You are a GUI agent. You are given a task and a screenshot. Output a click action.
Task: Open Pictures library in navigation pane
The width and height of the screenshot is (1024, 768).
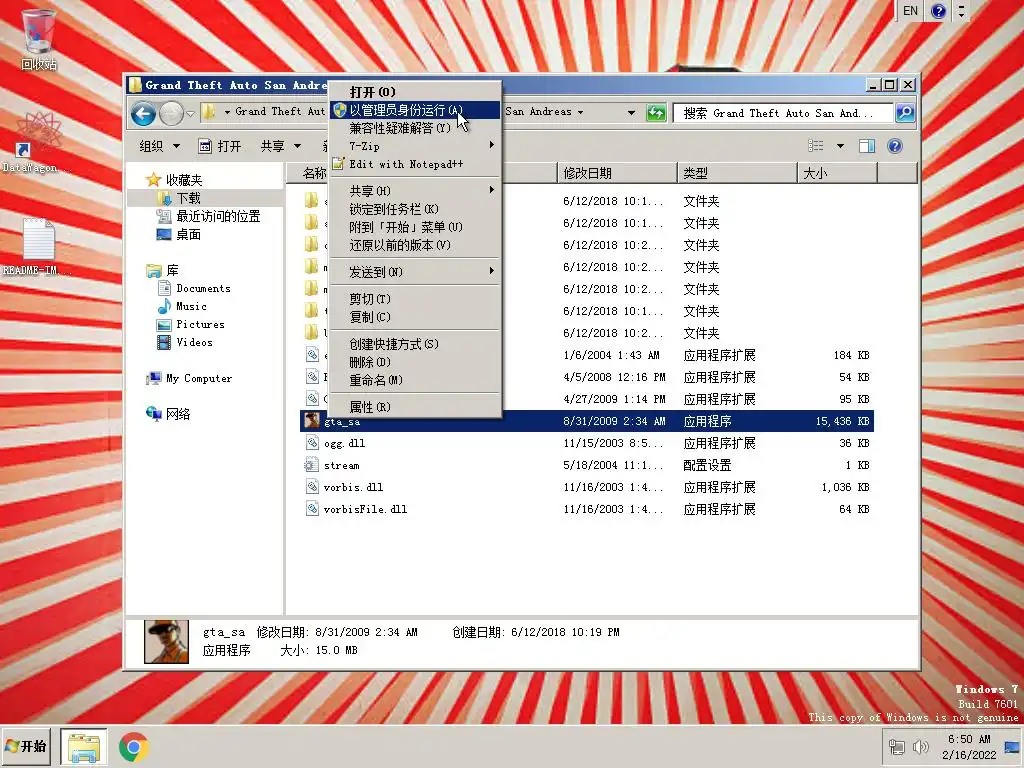click(191, 325)
